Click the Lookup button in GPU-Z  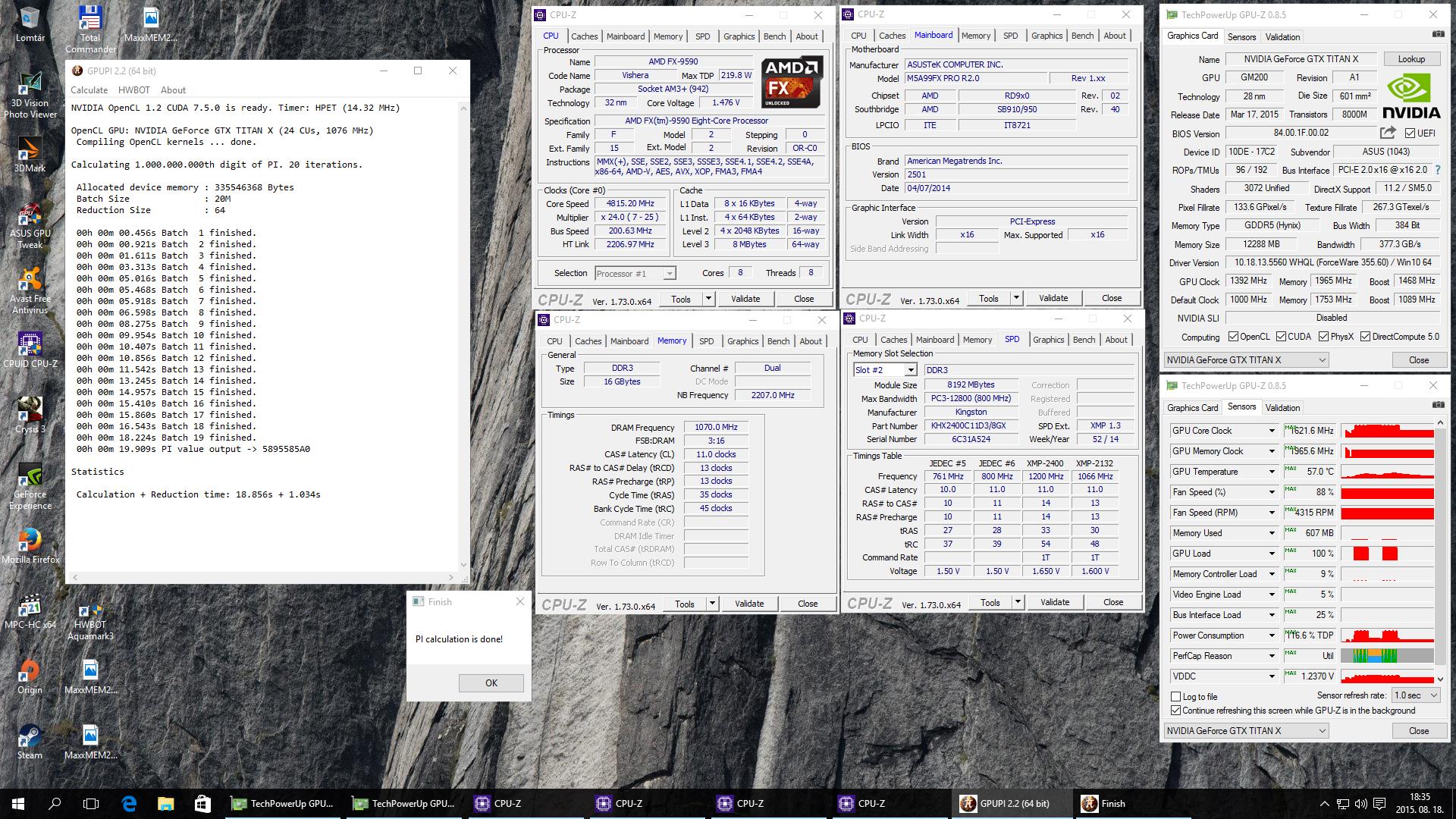click(x=1411, y=59)
